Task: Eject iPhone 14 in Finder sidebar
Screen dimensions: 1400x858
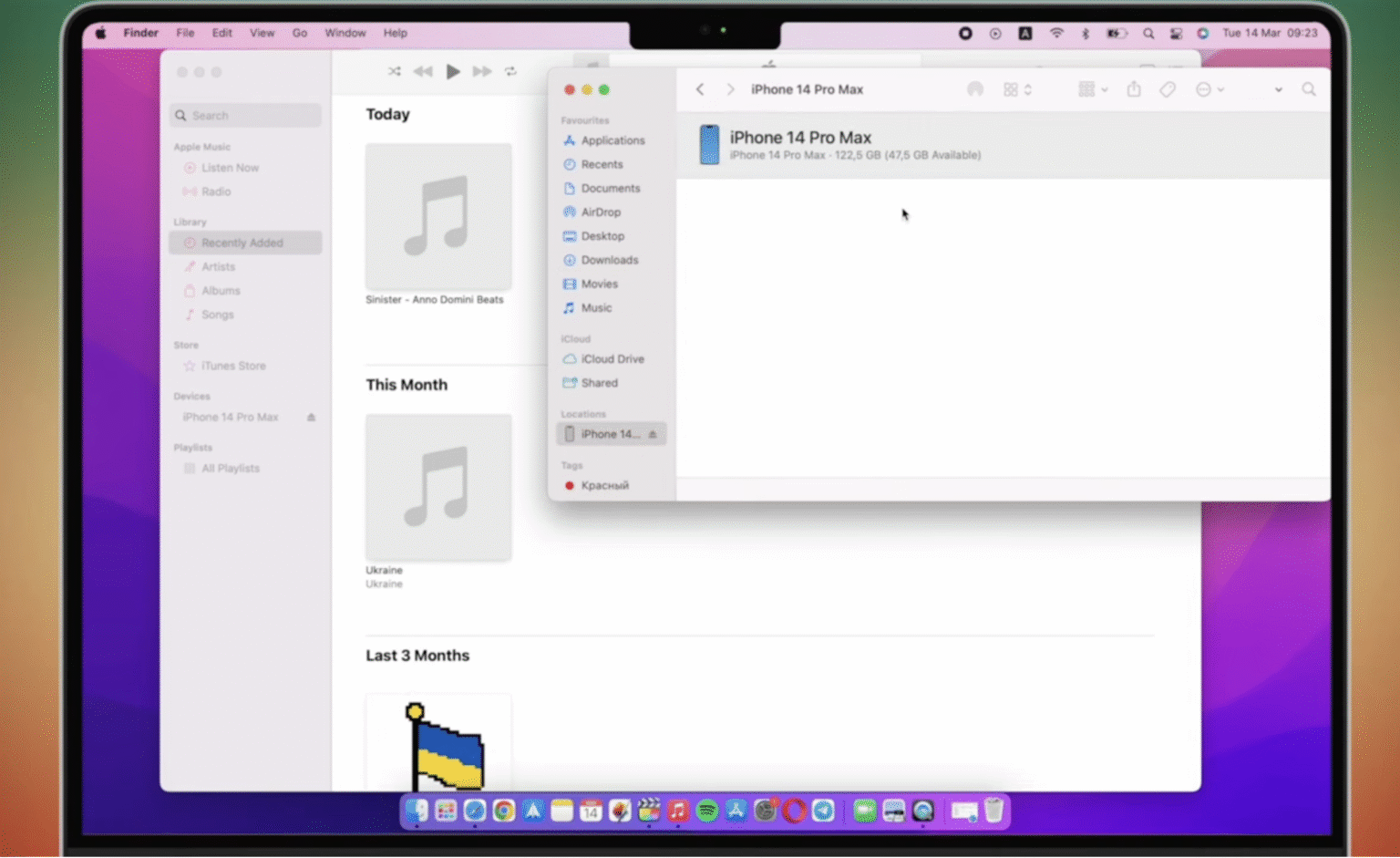Action: click(653, 434)
